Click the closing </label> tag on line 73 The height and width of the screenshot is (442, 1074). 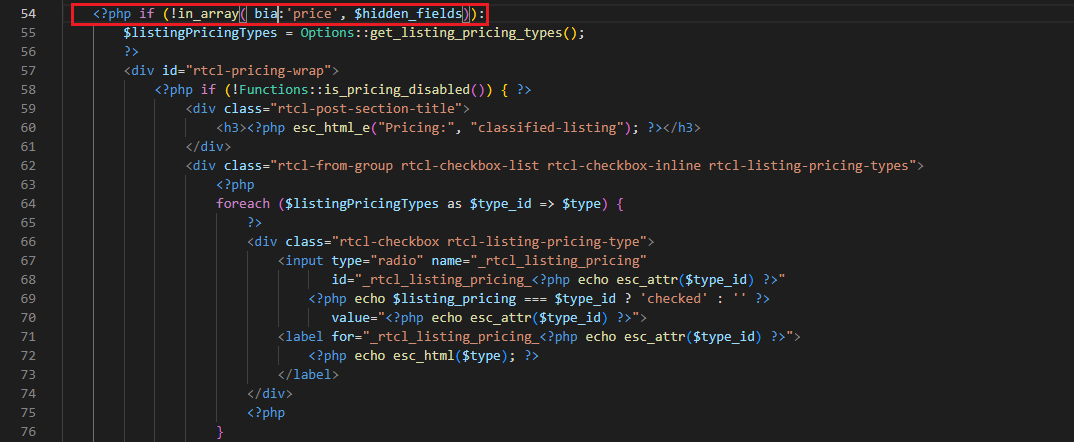[308, 375]
